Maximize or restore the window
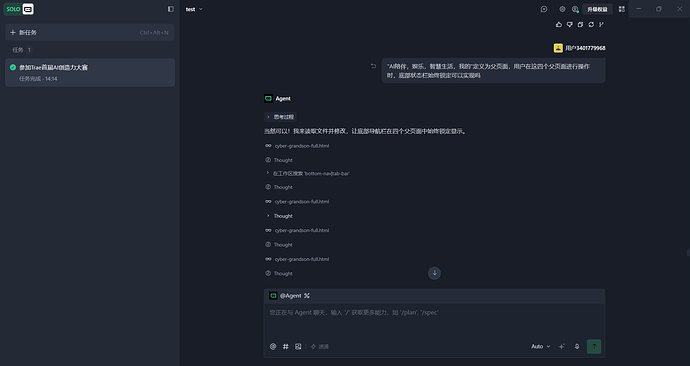The height and width of the screenshot is (366, 690). [x=659, y=9]
